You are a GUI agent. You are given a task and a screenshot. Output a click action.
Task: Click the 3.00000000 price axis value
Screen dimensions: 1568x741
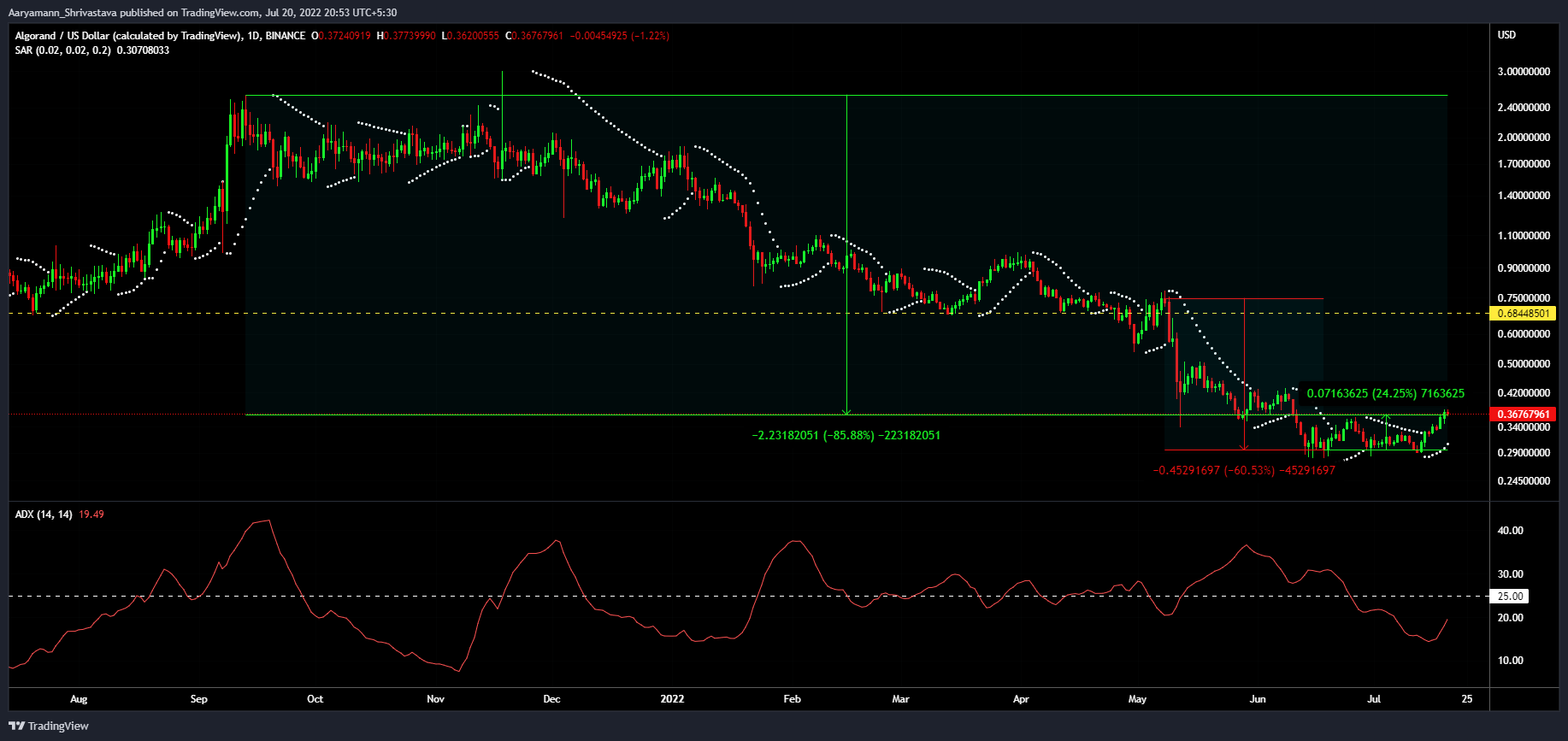(1524, 72)
